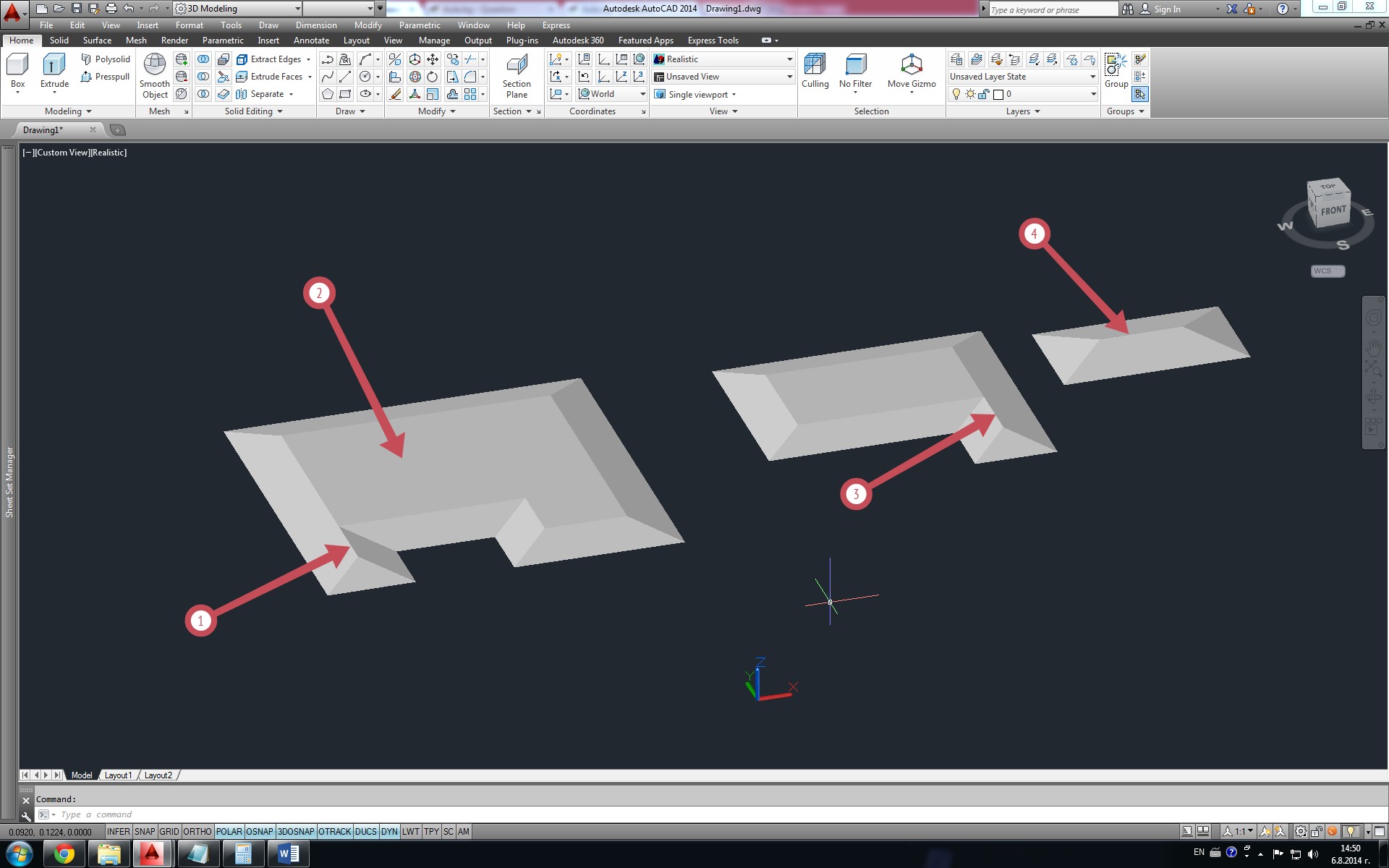Click the keyword search box
1389x868 pixels.
tap(1053, 9)
